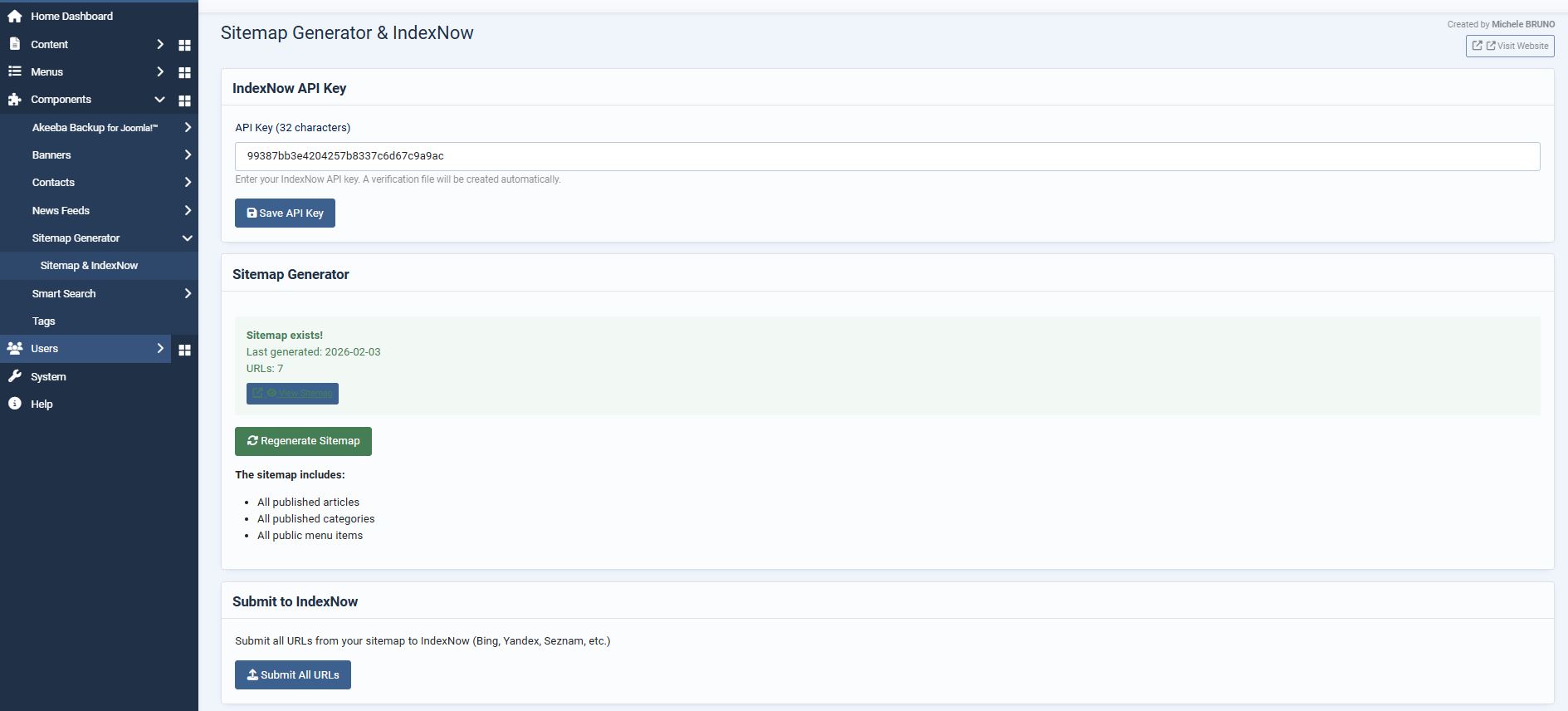Click the View Sitemap button

point(292,393)
